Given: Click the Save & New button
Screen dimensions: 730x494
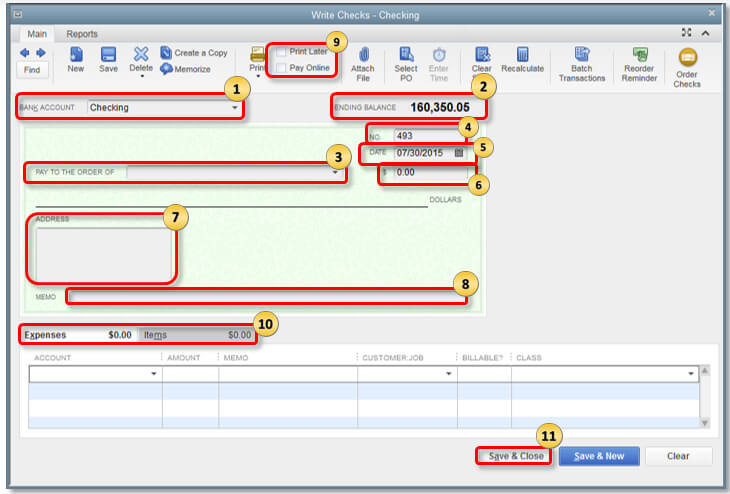Looking at the screenshot, I should coord(598,456).
